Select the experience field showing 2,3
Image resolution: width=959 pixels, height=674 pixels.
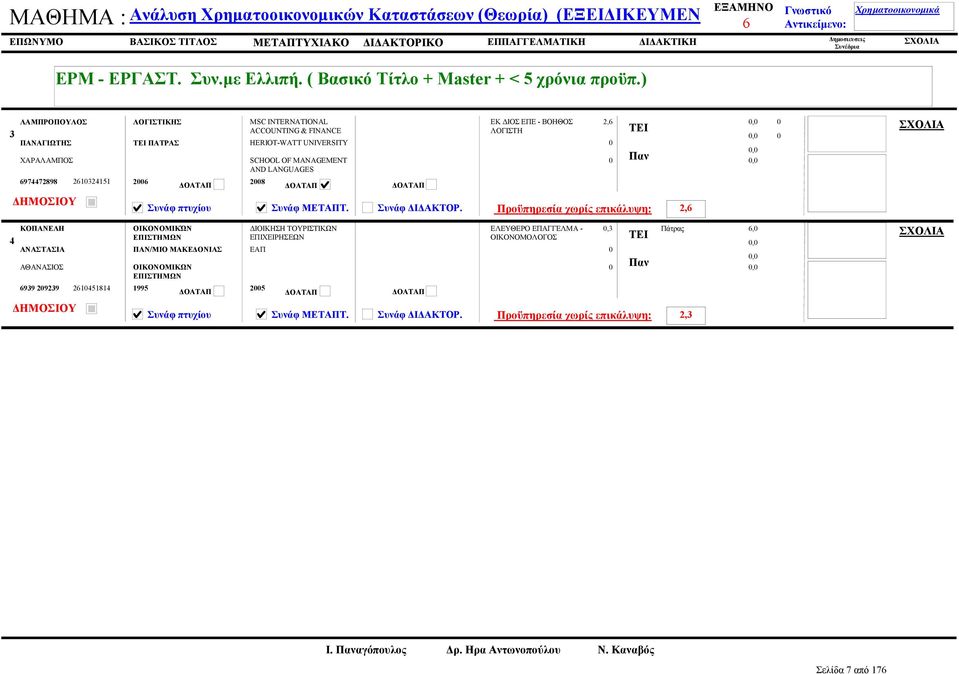tap(686, 315)
